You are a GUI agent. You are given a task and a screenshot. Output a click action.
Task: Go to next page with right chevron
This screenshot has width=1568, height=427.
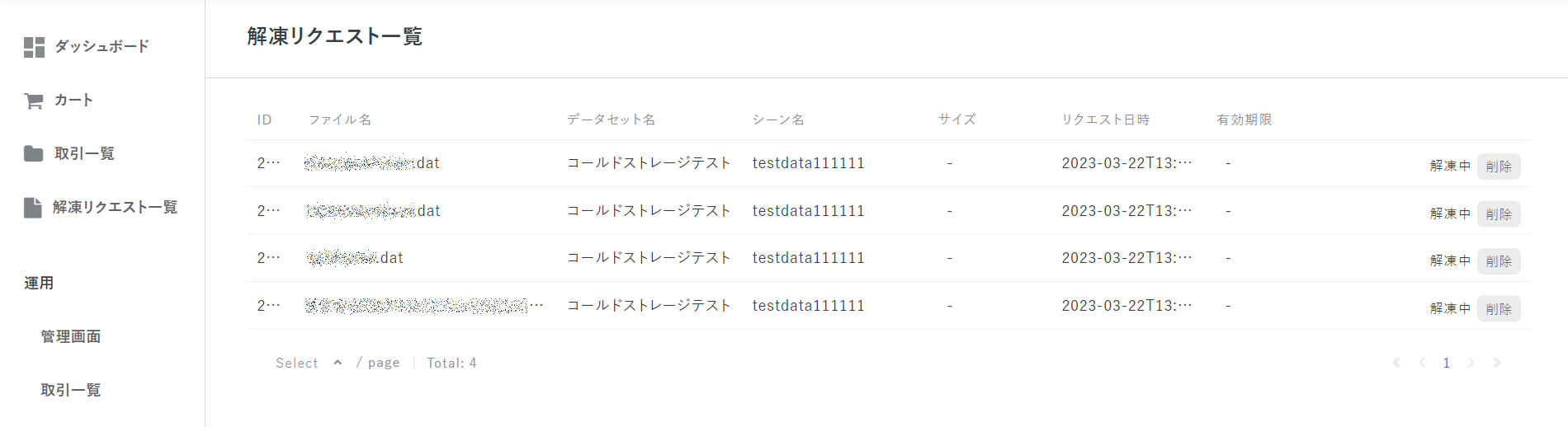click(x=1471, y=363)
